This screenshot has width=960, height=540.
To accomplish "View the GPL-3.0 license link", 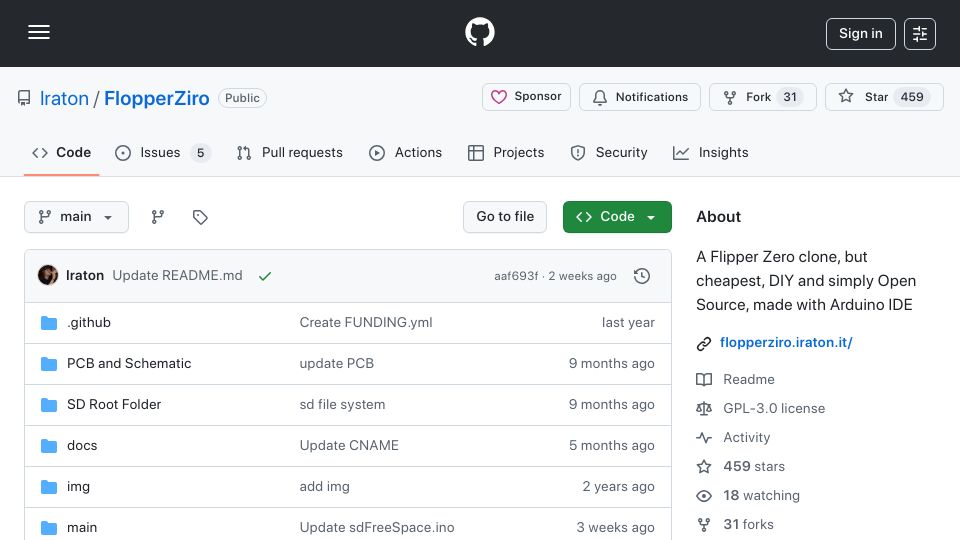I will click(x=774, y=408).
